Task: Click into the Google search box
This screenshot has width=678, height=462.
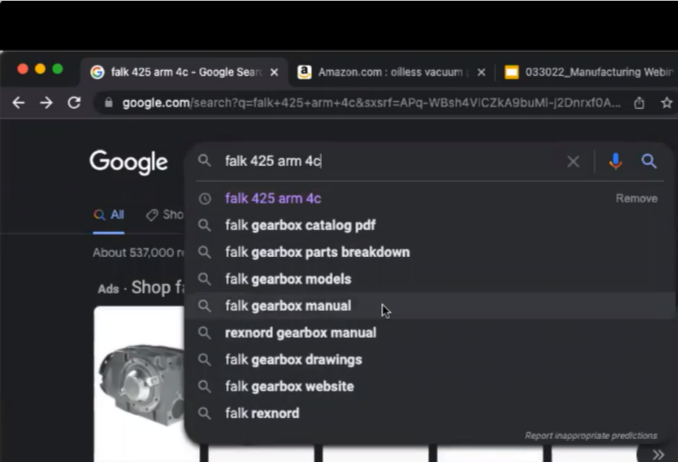Action: point(389,161)
